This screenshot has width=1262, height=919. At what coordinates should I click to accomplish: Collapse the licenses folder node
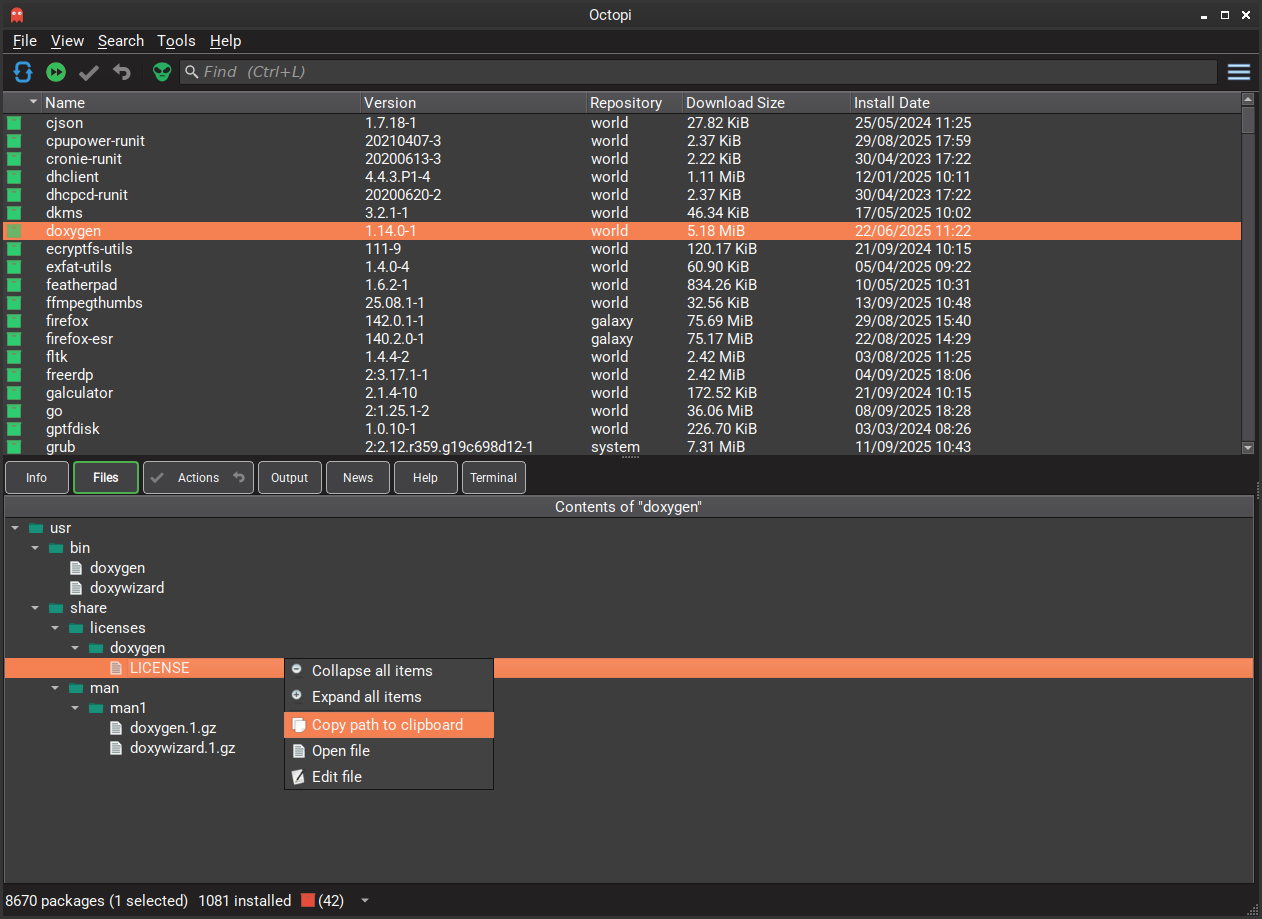(x=55, y=628)
